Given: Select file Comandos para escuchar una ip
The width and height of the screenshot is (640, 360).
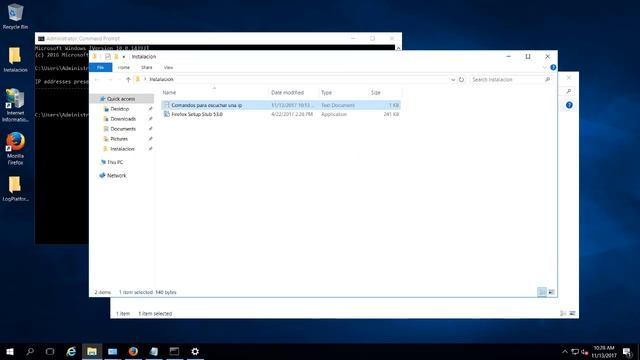Looking at the screenshot, I should click(x=281, y=105).
